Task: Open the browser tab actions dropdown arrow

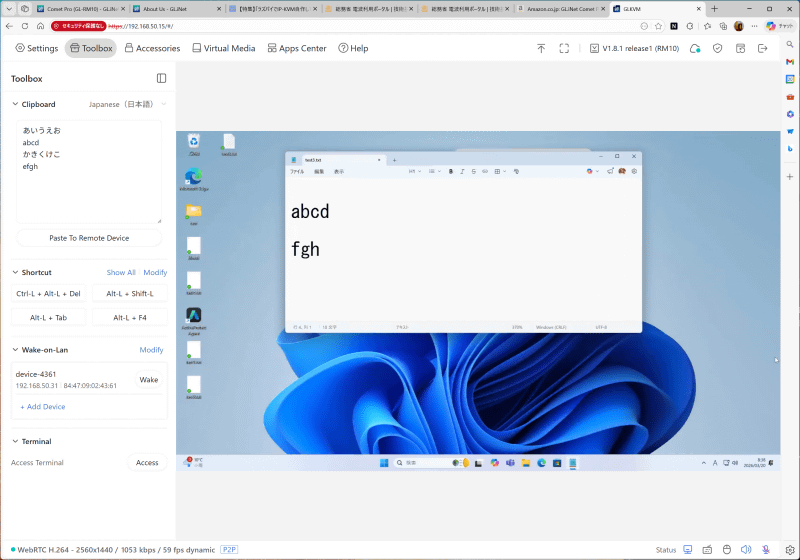Action: pos(9,9)
